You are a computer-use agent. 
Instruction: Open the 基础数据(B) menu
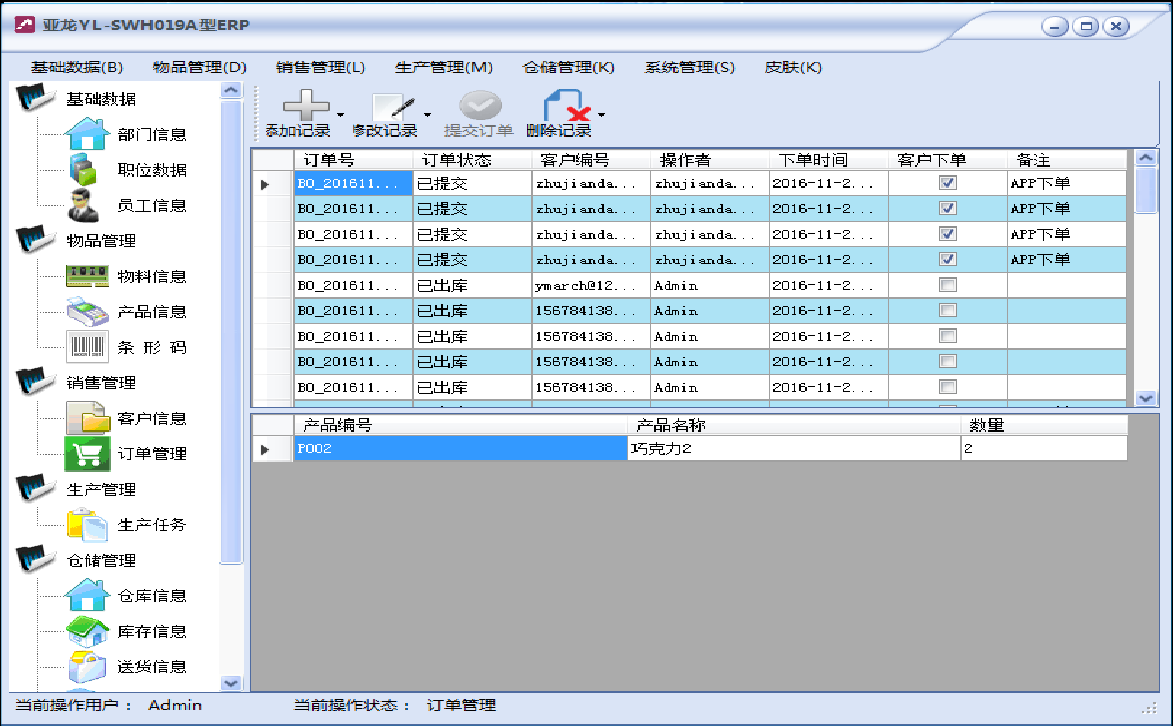[x=77, y=67]
